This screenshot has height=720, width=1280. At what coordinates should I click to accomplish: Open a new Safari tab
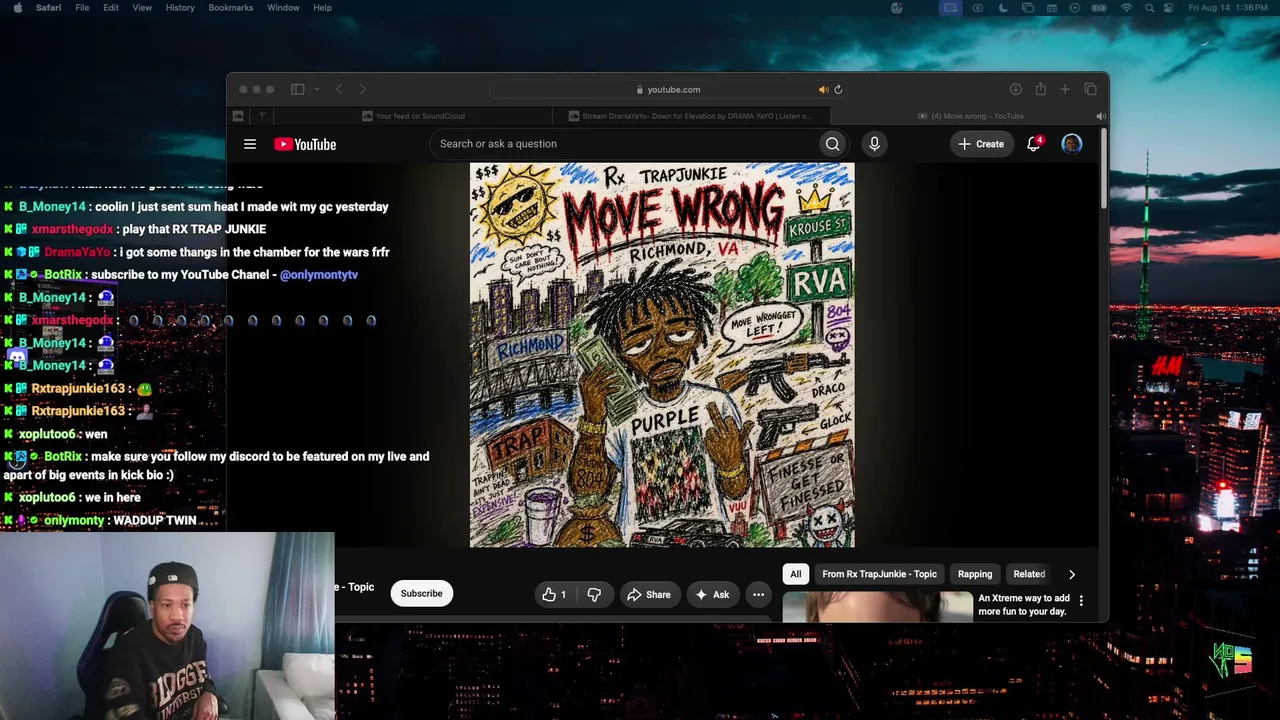point(1065,90)
